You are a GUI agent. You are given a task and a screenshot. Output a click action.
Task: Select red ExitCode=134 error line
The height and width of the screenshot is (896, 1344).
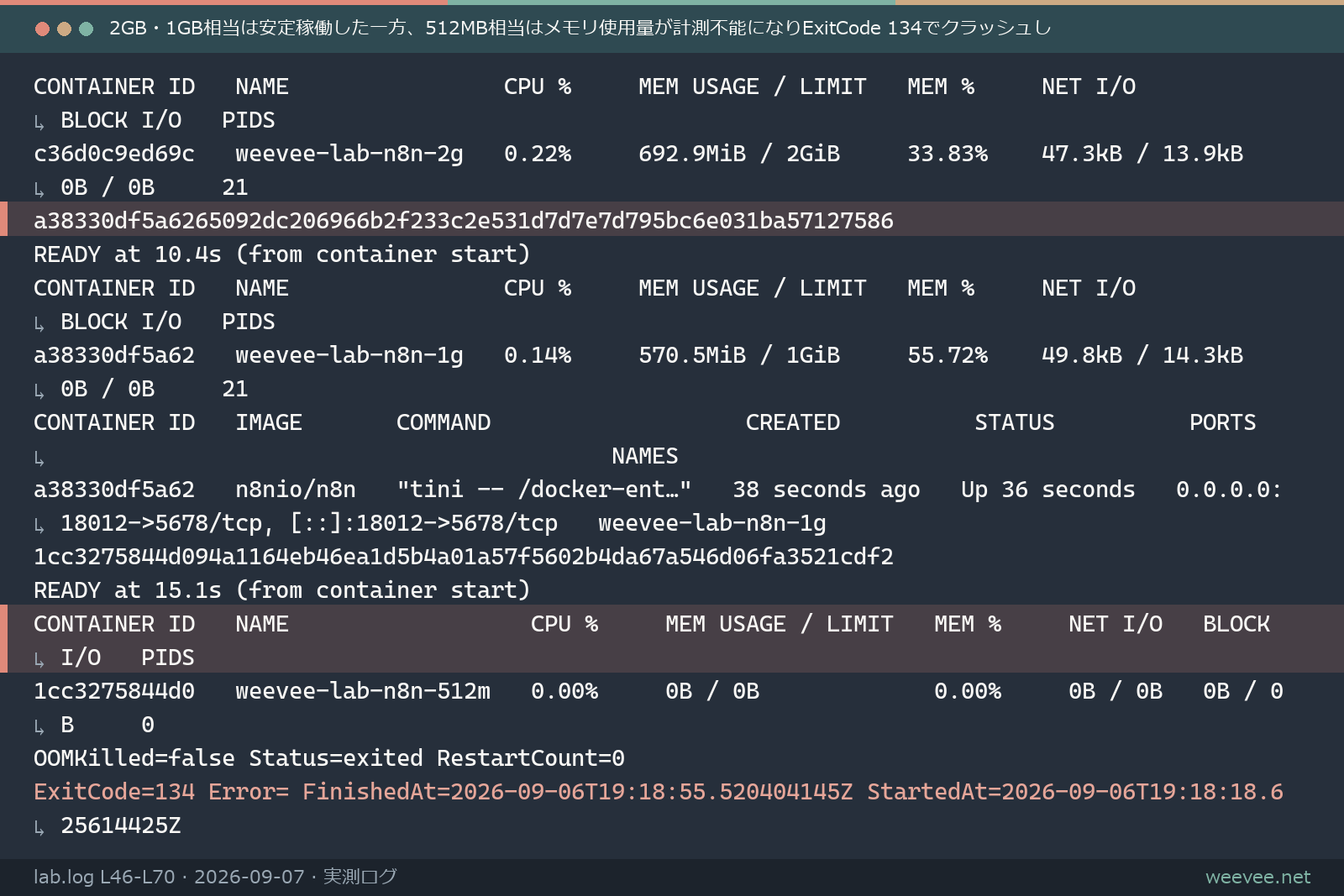[659, 792]
